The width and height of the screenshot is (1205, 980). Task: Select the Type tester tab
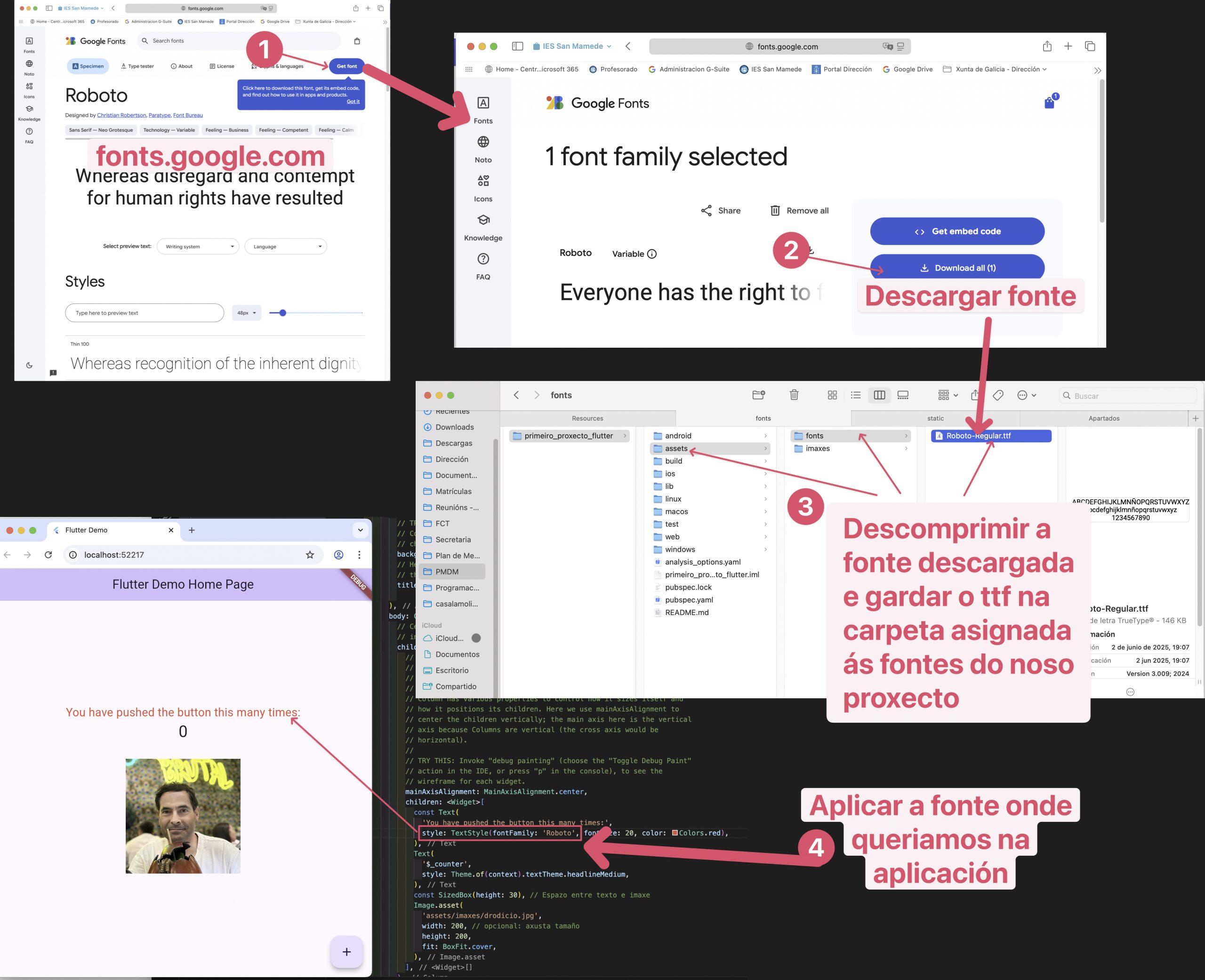(137, 66)
